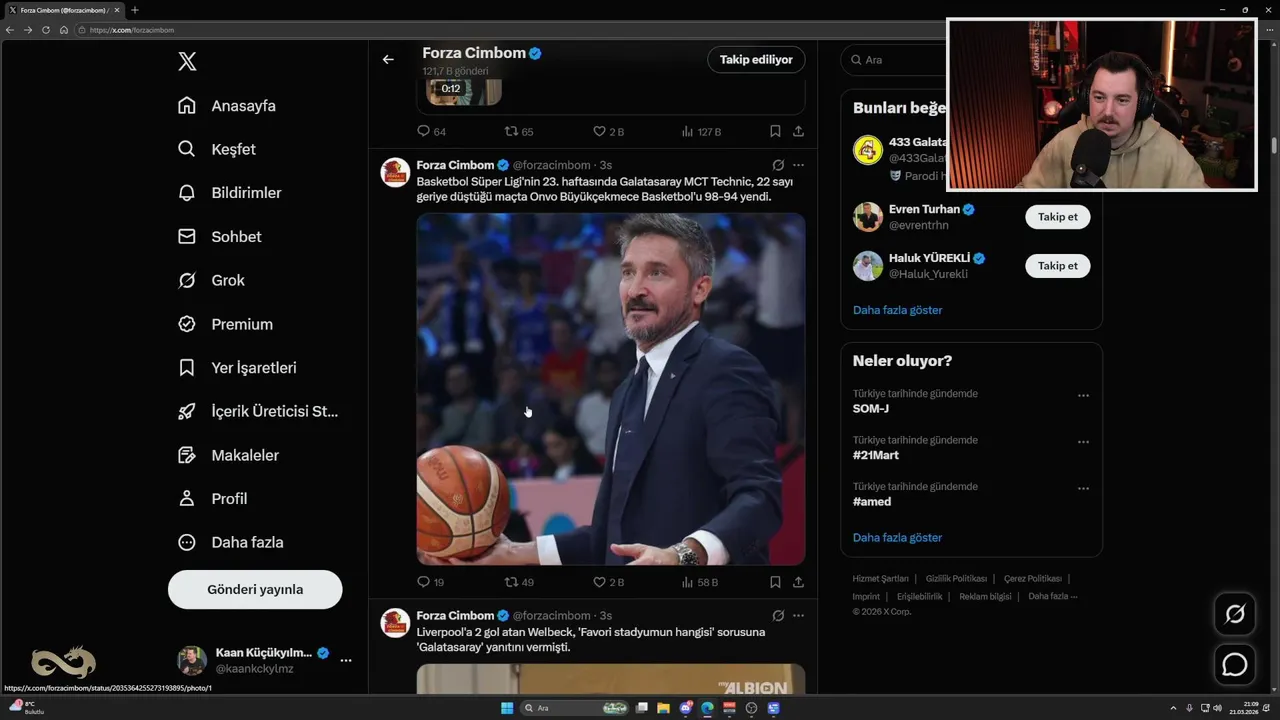Share the basketball tweet
1280x720 pixels.
coord(798,582)
